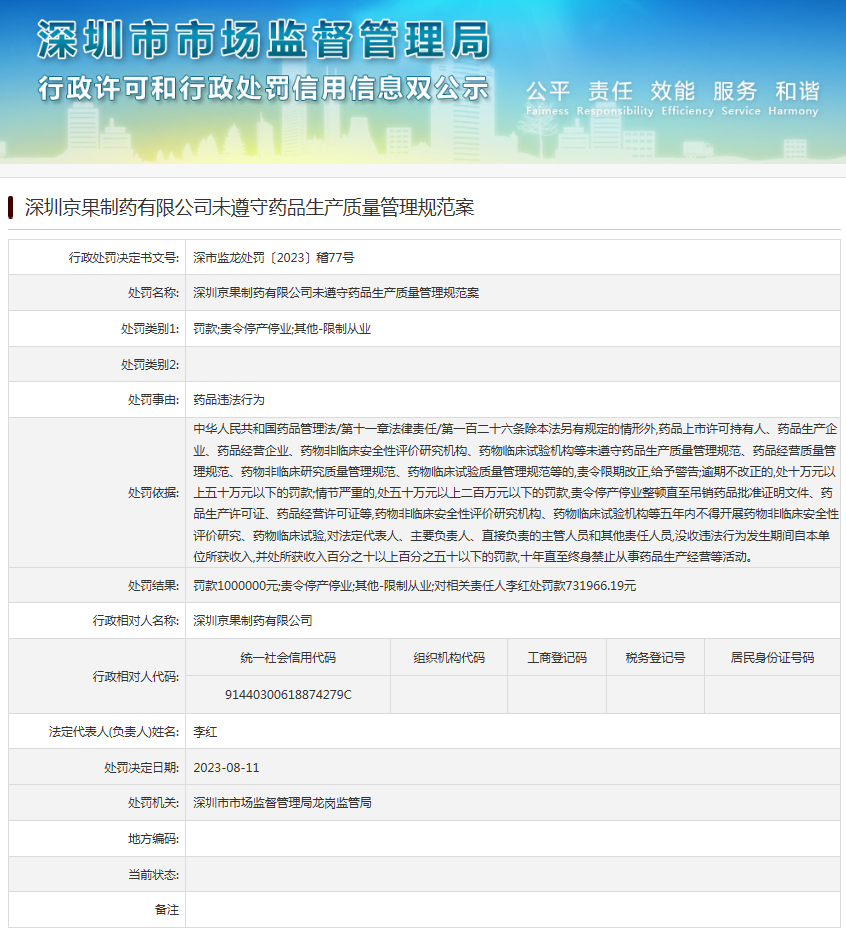The image size is (846, 932).
Task: Click the 处罚类别2 row label
Action: pyautogui.click(x=150, y=364)
